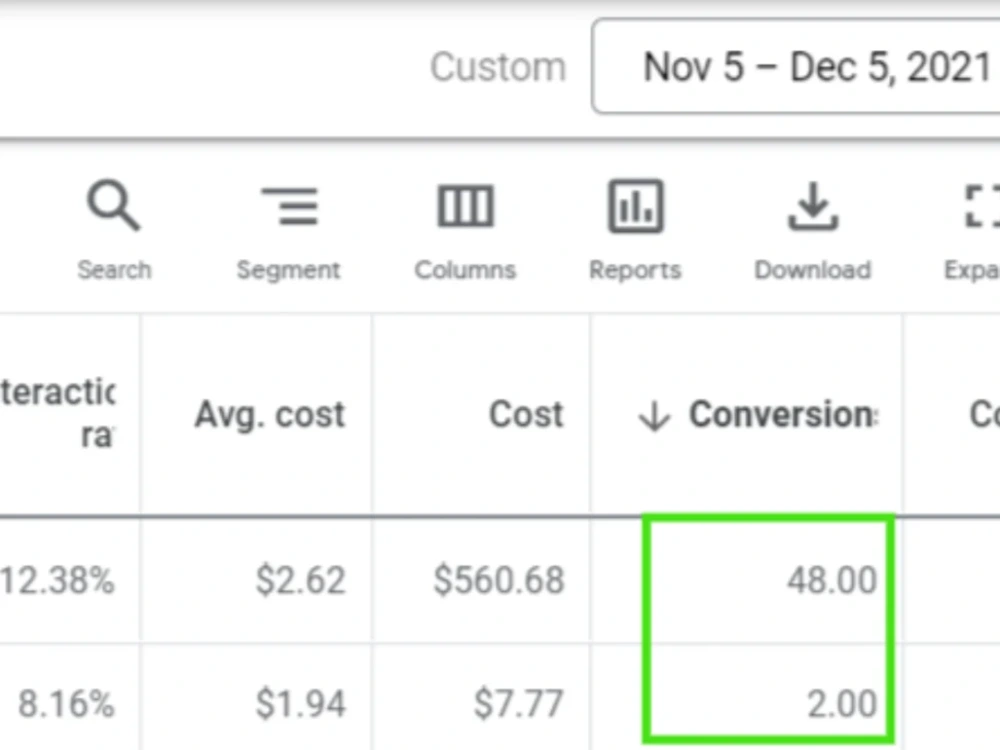The image size is (1000, 750).
Task: Sort by Conversions column header
Action: 783,415
